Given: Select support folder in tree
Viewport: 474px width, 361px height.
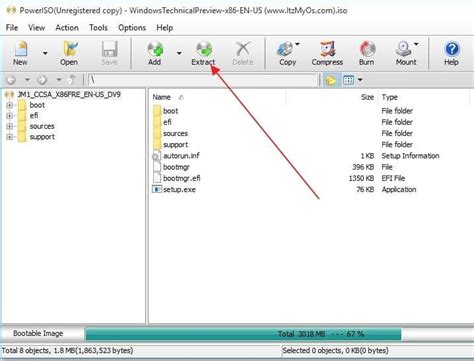Looking at the screenshot, I should click(42, 137).
